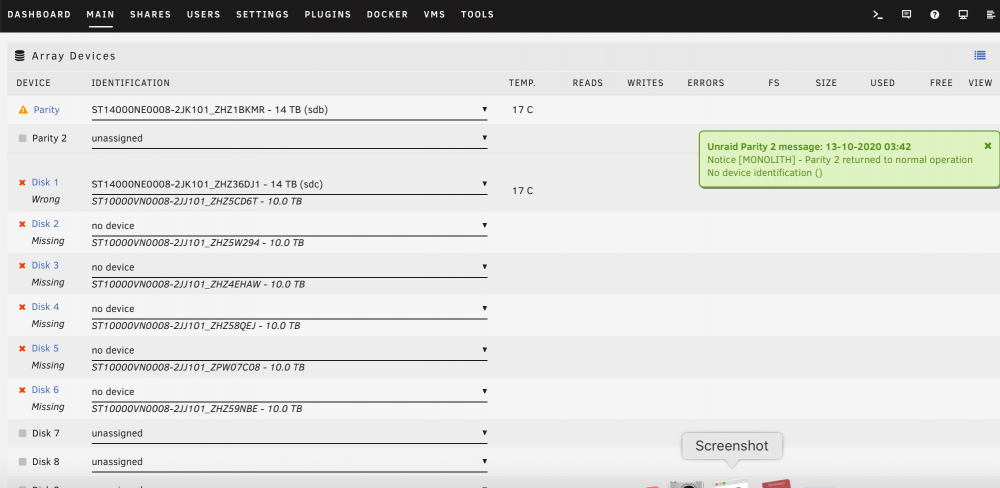Click the missing serial ZHZ5W294 text under Disk 2

[198, 243]
